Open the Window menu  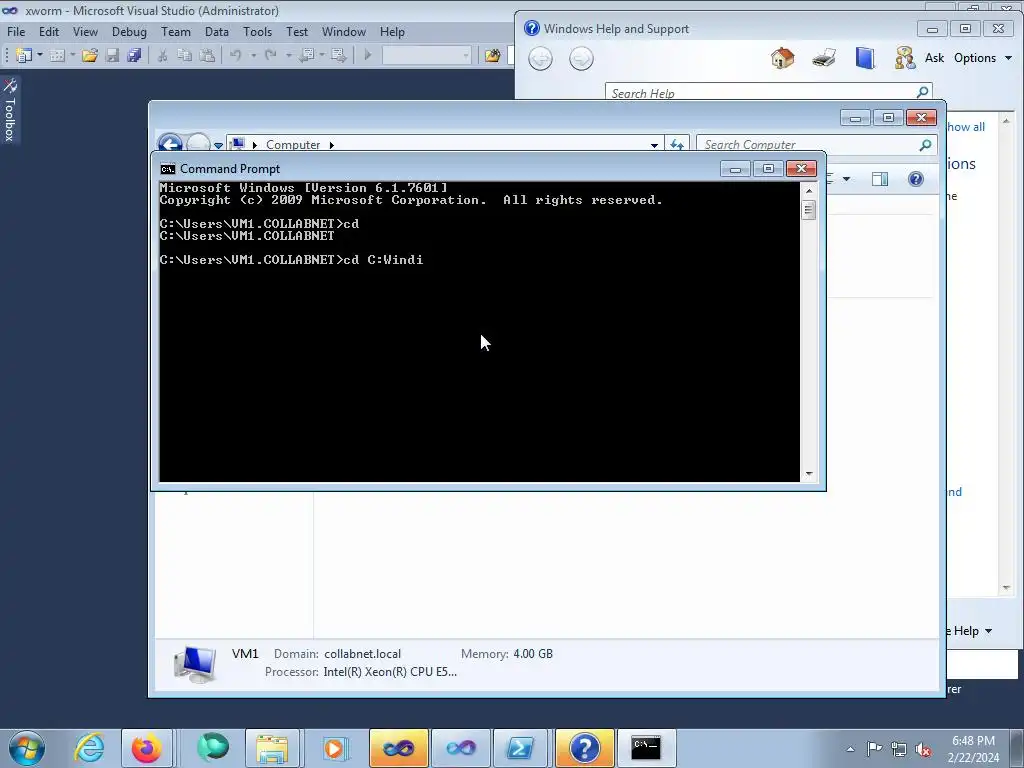(x=344, y=31)
